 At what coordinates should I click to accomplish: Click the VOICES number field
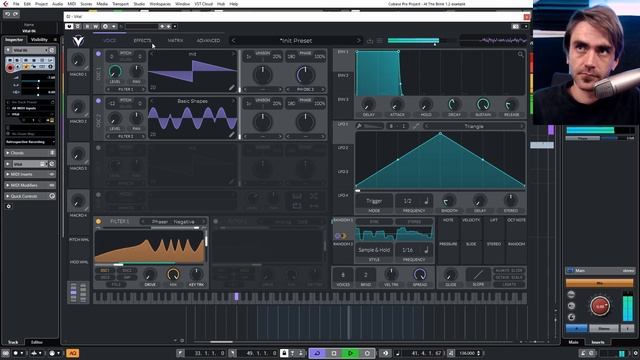click(343, 275)
